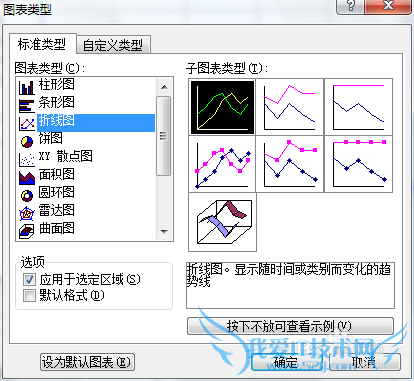Select XY 散点图 text in list
The width and height of the screenshot is (414, 381).
click(66, 156)
